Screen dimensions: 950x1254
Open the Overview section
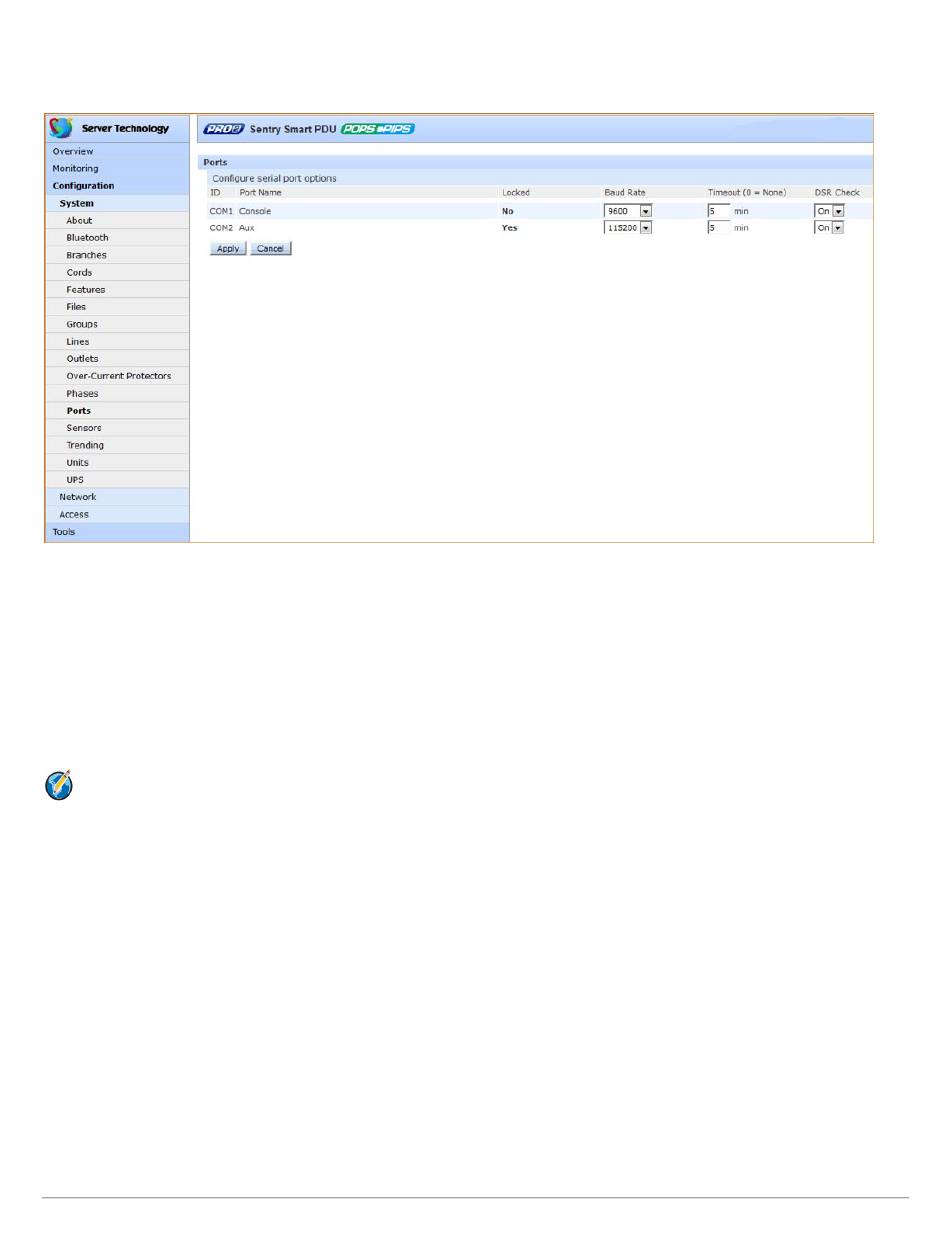click(x=117, y=151)
